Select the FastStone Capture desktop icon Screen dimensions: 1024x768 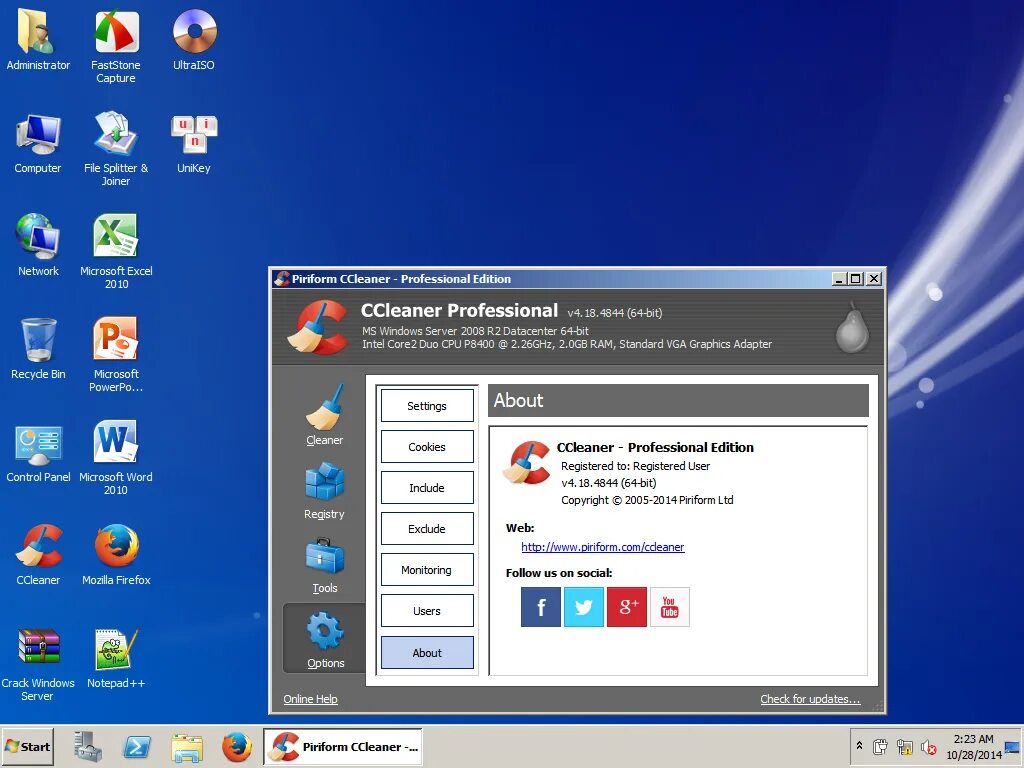116,46
